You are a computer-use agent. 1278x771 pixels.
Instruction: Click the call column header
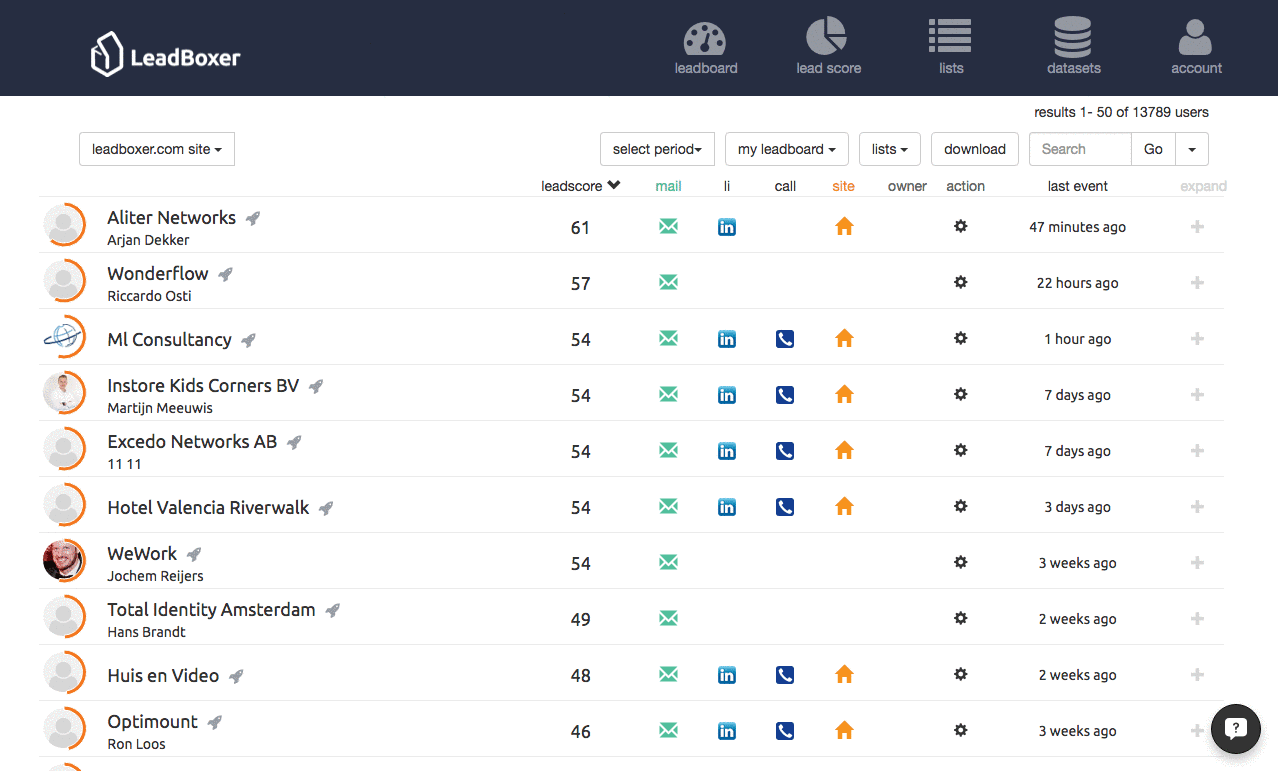[785, 186]
